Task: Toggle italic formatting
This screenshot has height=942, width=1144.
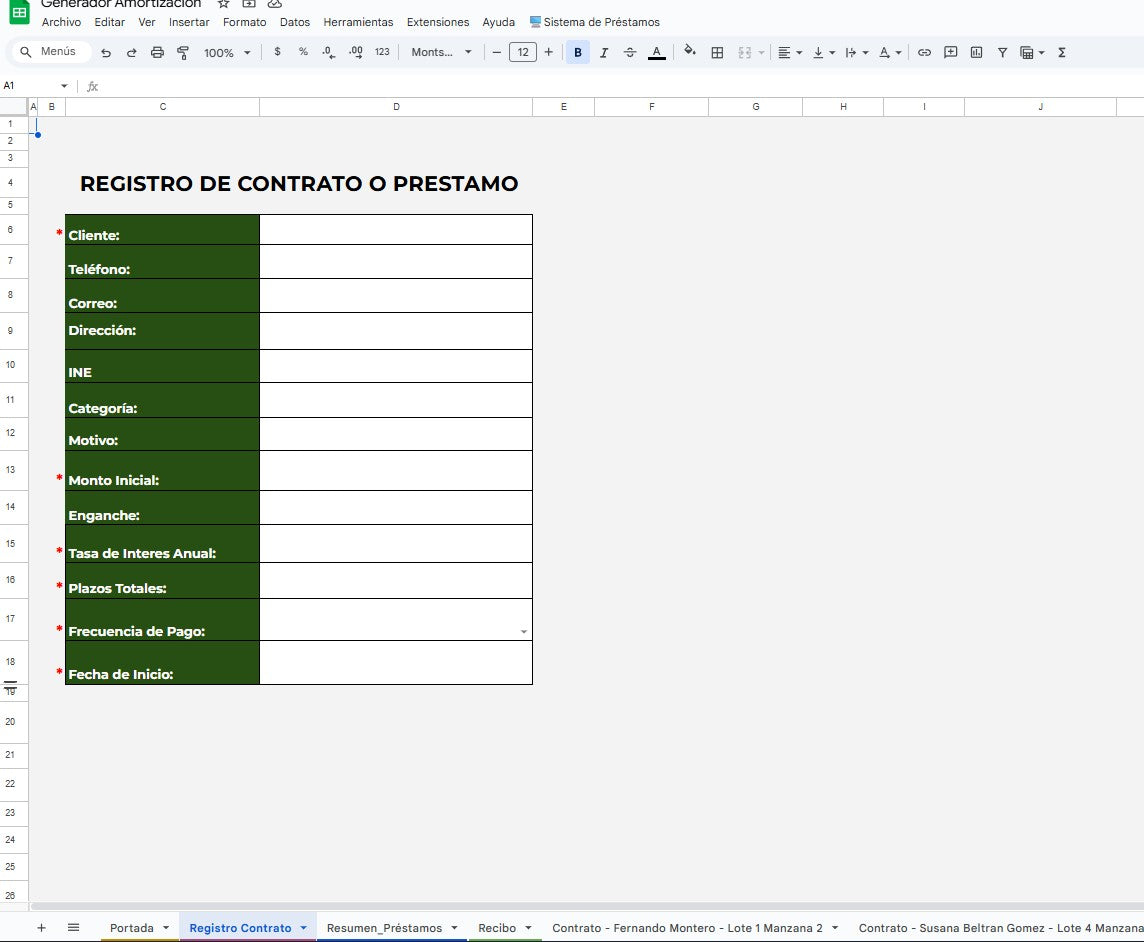Action: coord(604,52)
